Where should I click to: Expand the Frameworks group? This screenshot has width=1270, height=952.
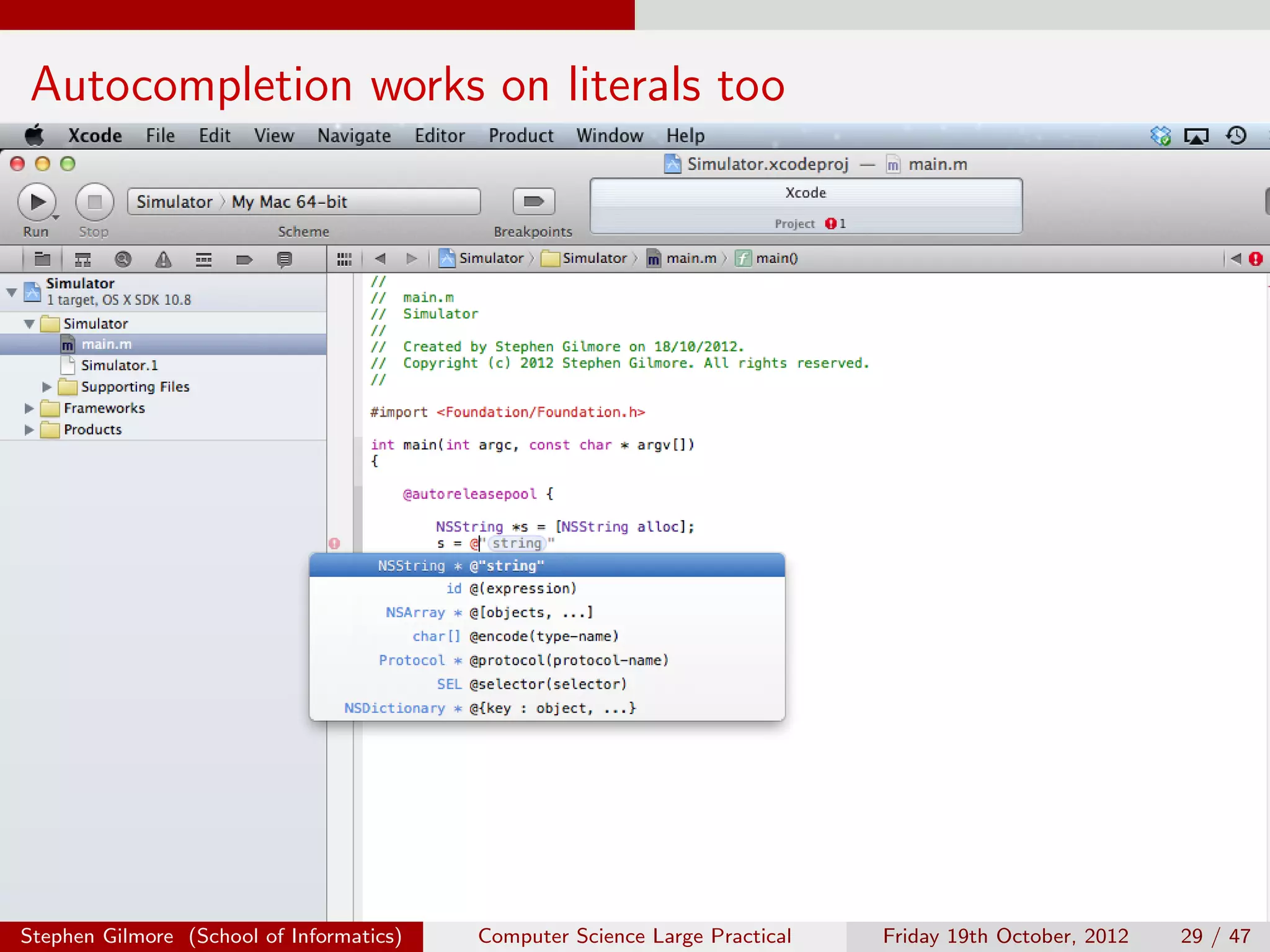(29, 408)
